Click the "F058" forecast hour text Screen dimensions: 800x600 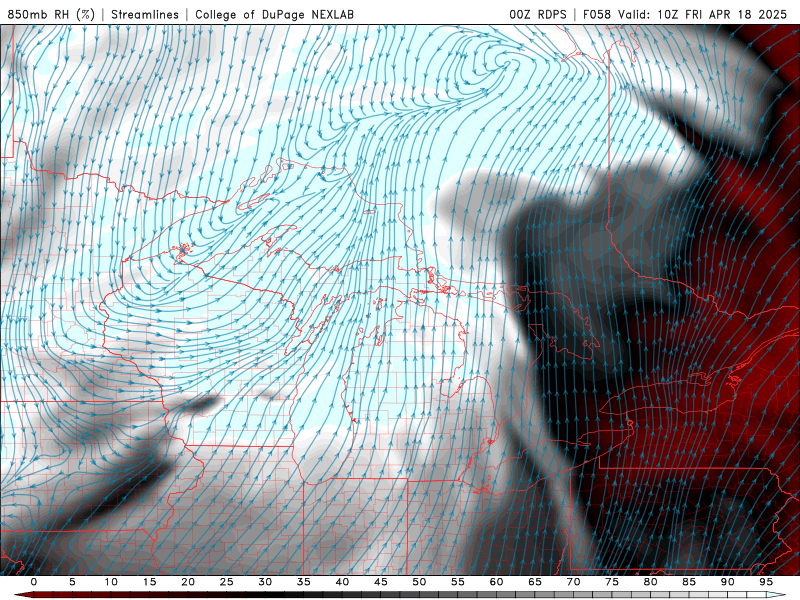pos(597,14)
